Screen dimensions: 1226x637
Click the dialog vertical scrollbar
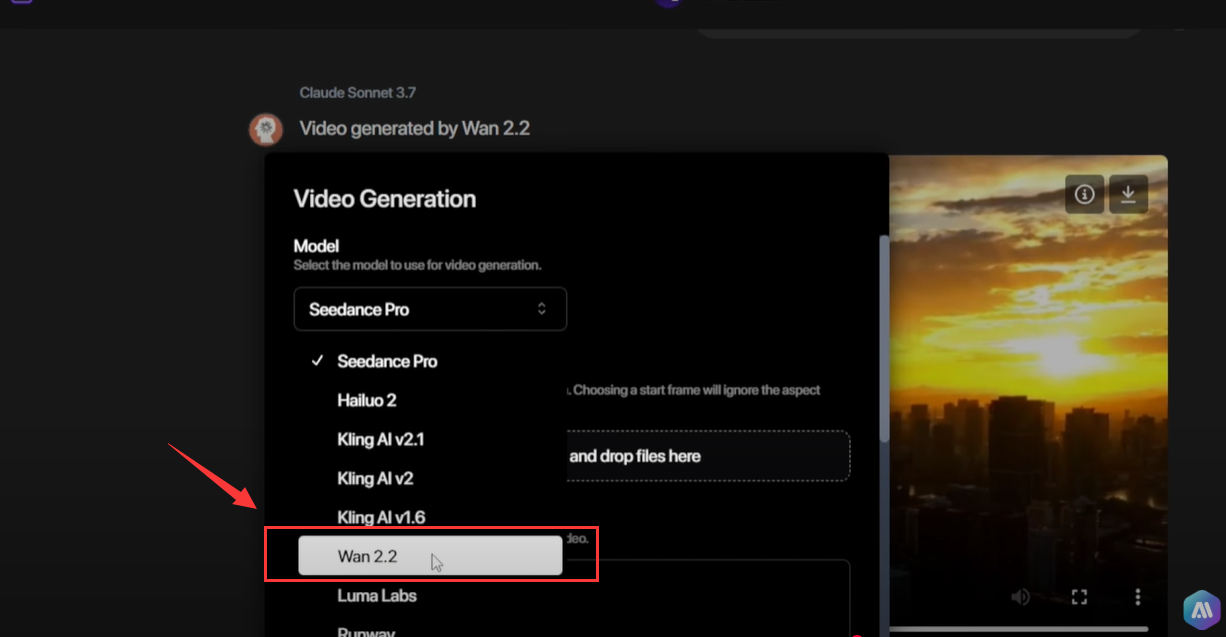click(883, 340)
